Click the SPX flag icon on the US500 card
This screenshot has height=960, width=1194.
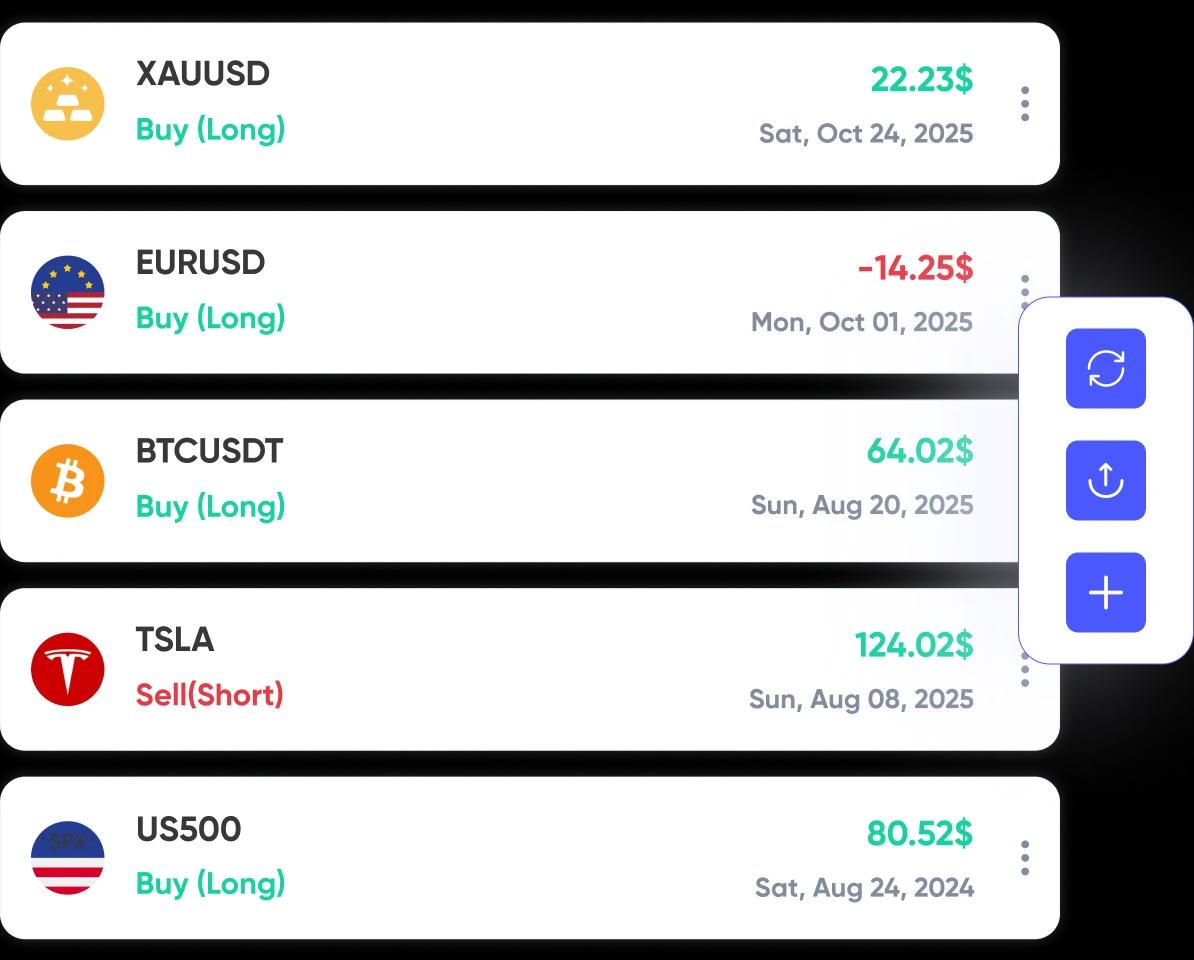click(x=67, y=856)
